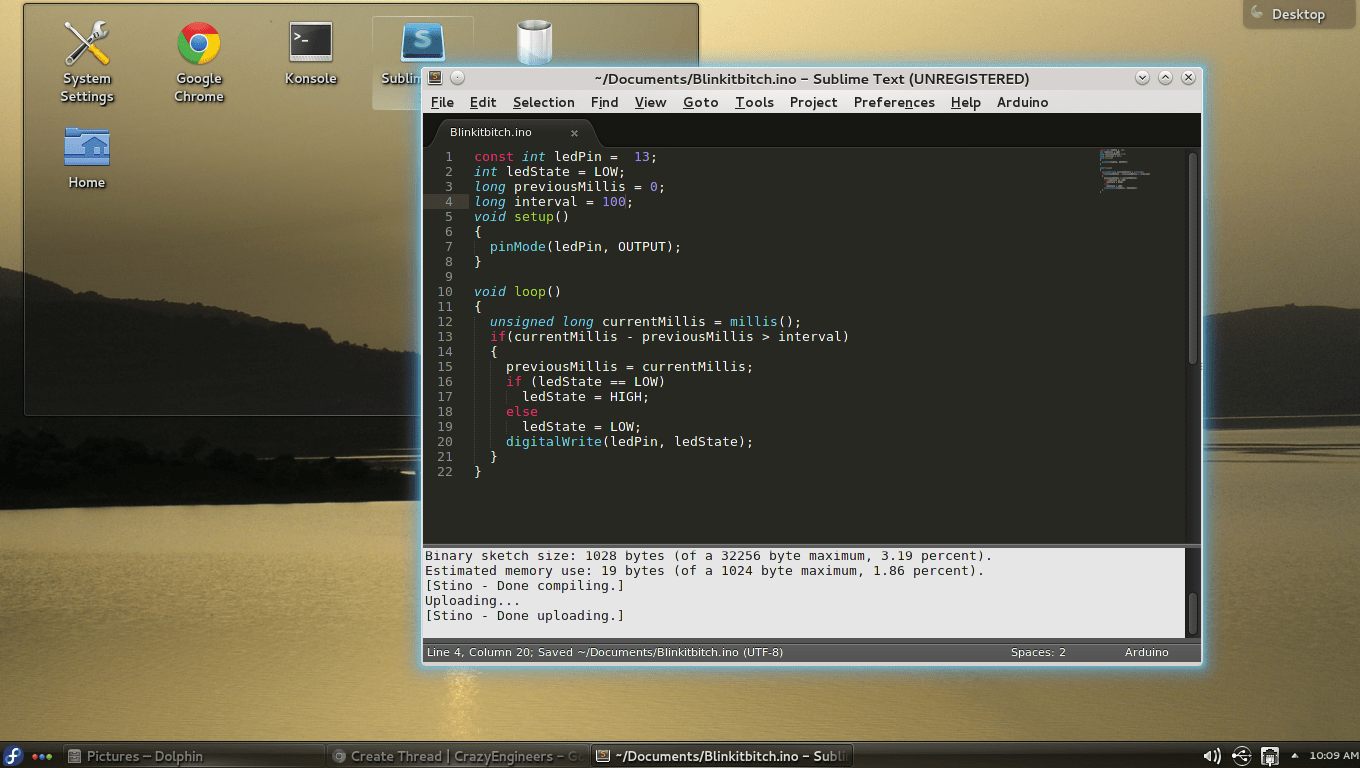Viewport: 1360px width, 768px height.
Task: Click 'int ledState = LOW;' line
Action: point(549,171)
